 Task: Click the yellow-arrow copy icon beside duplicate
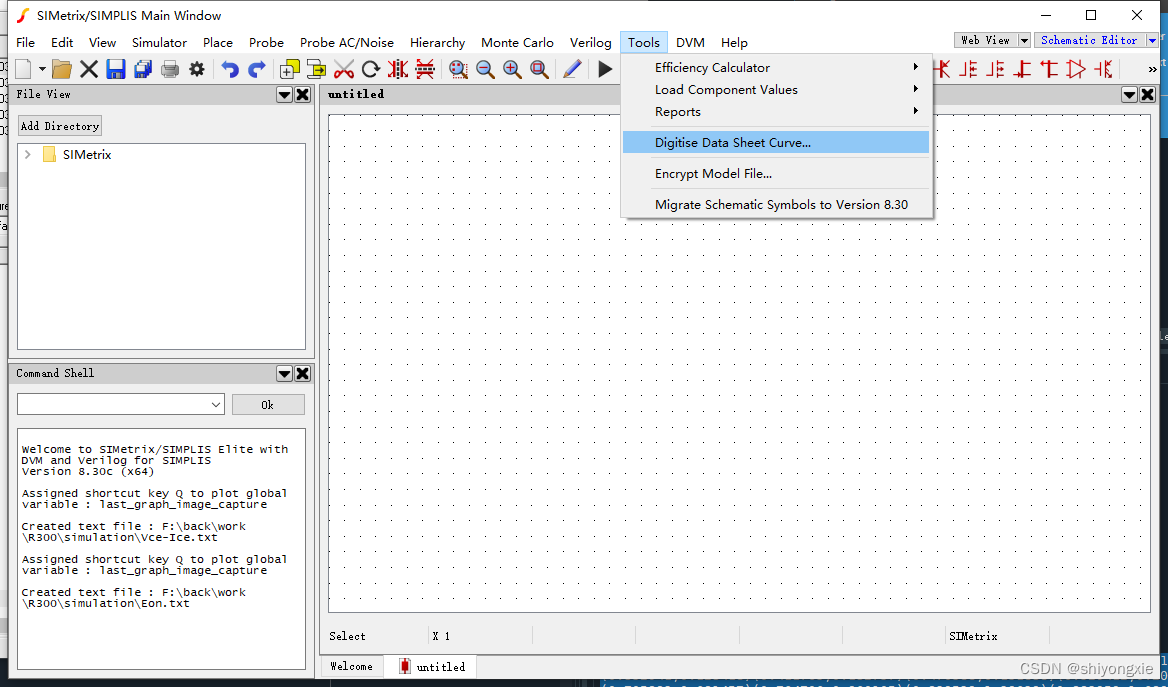[x=317, y=69]
